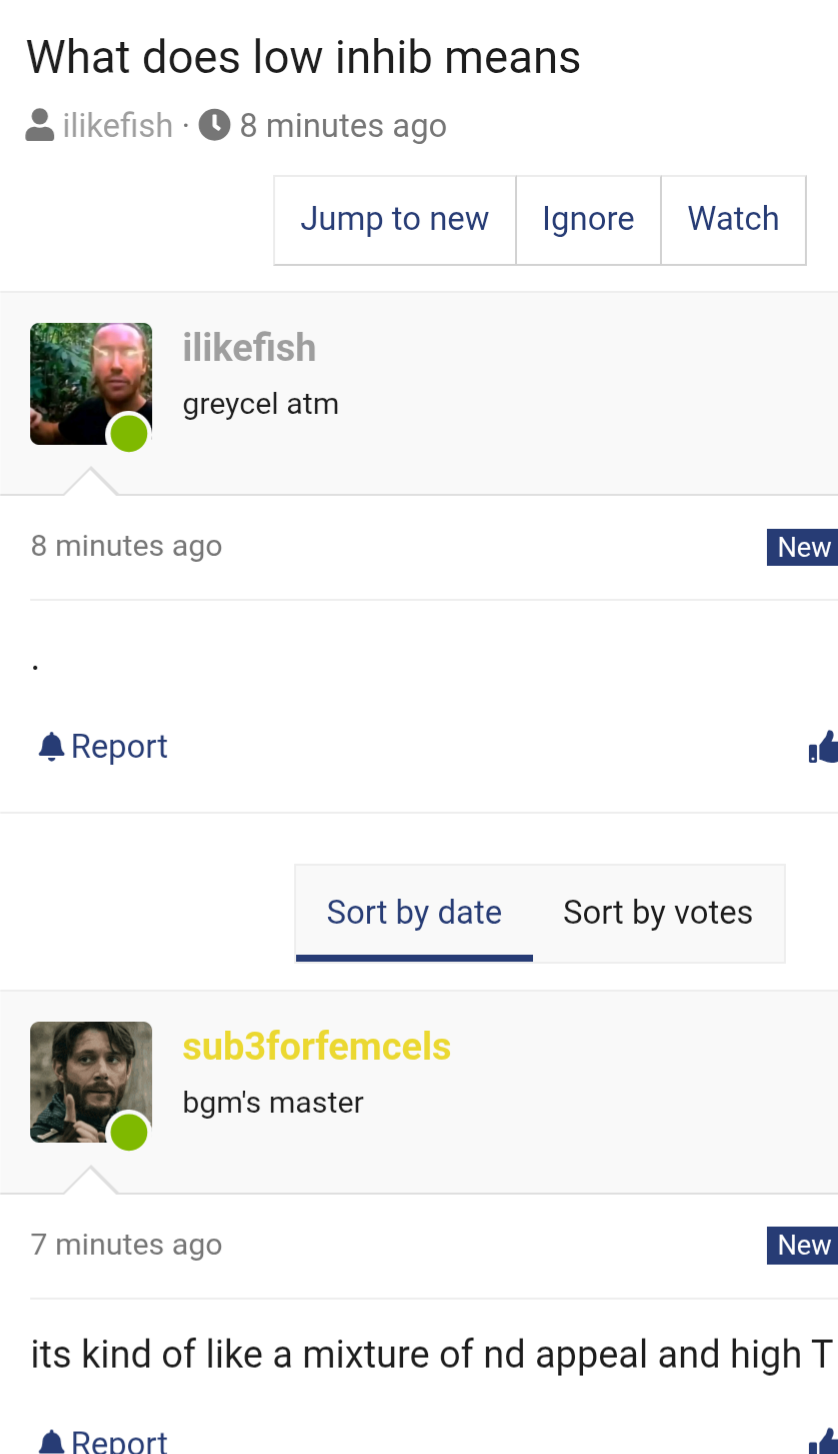Click the clock icon beside 8 minutes ago
838x1454 pixels.
click(x=215, y=125)
